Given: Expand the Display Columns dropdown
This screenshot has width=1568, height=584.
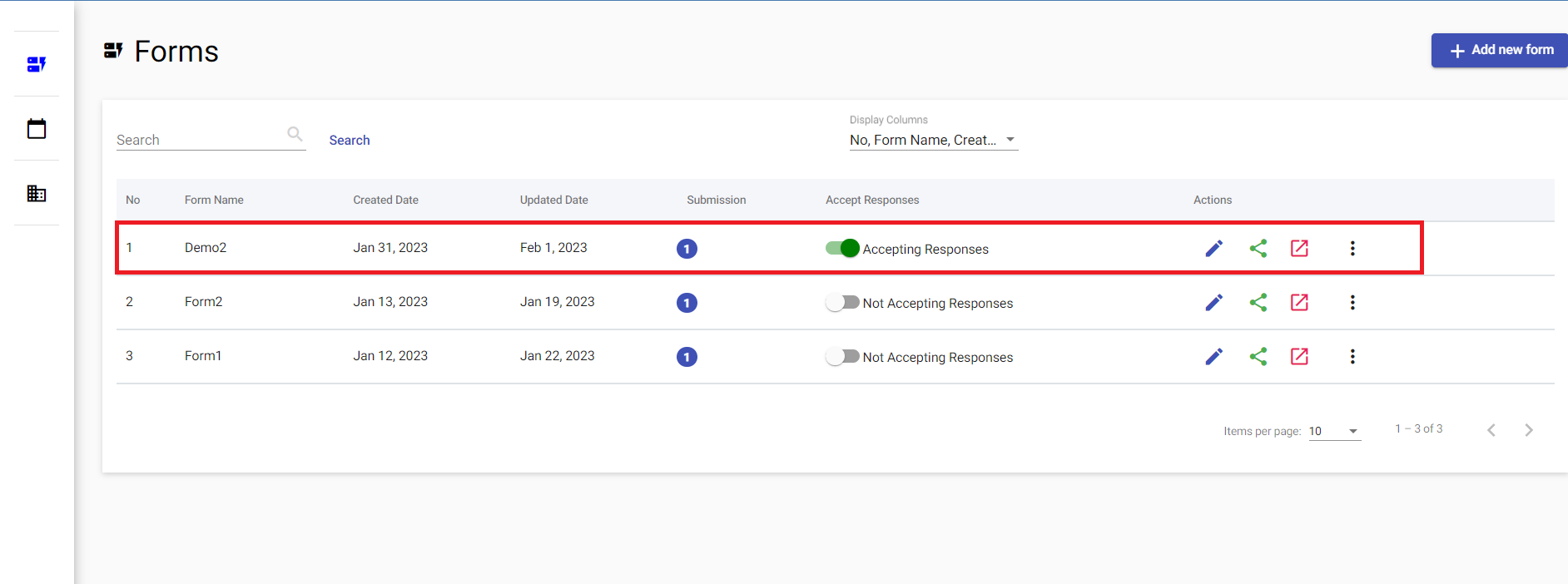Looking at the screenshot, I should coord(934,140).
